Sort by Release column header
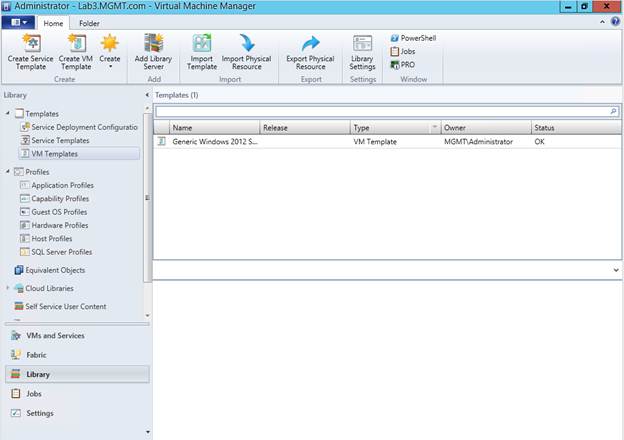The width and height of the screenshot is (624, 440). [x=305, y=128]
